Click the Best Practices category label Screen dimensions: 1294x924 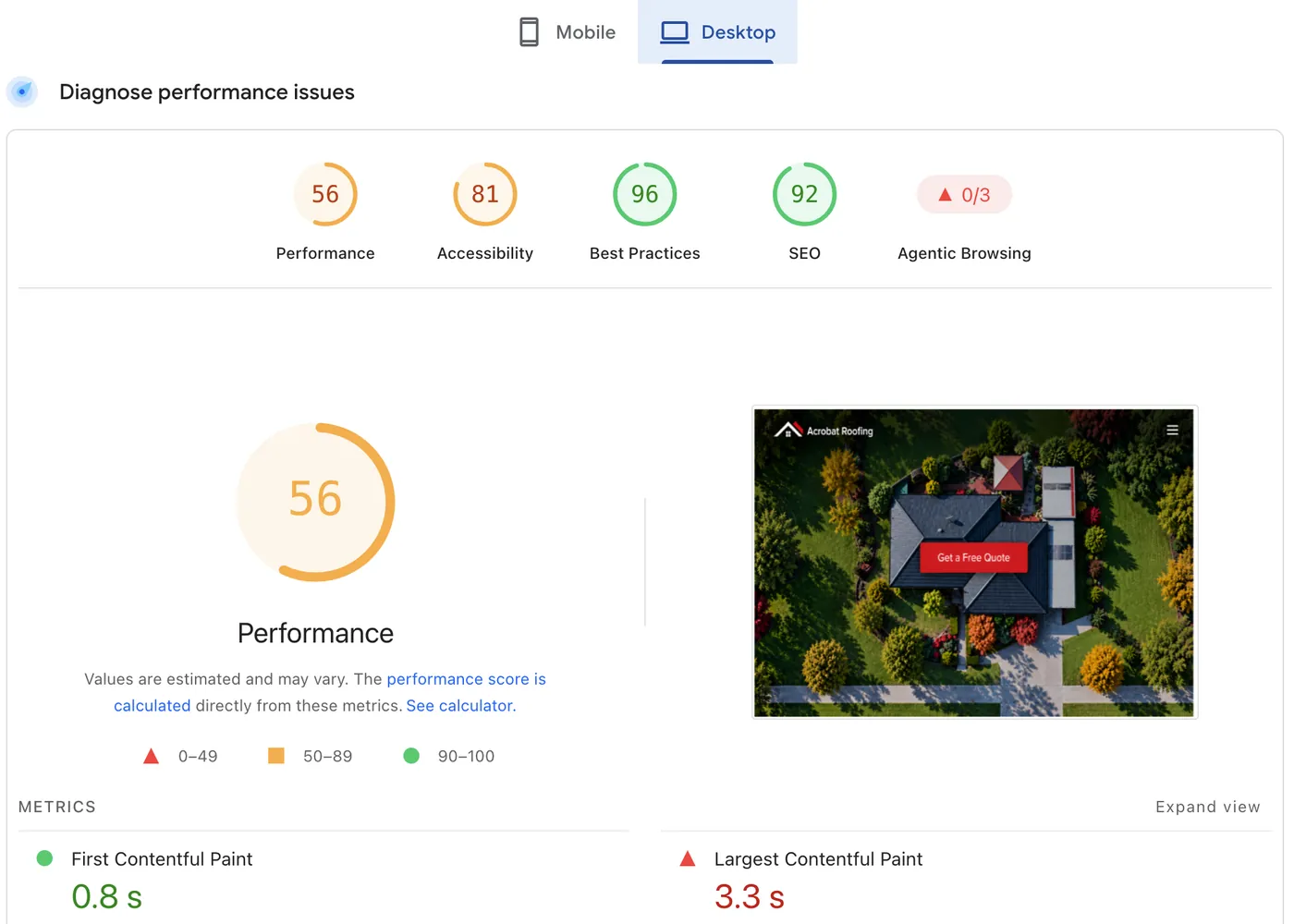(645, 253)
